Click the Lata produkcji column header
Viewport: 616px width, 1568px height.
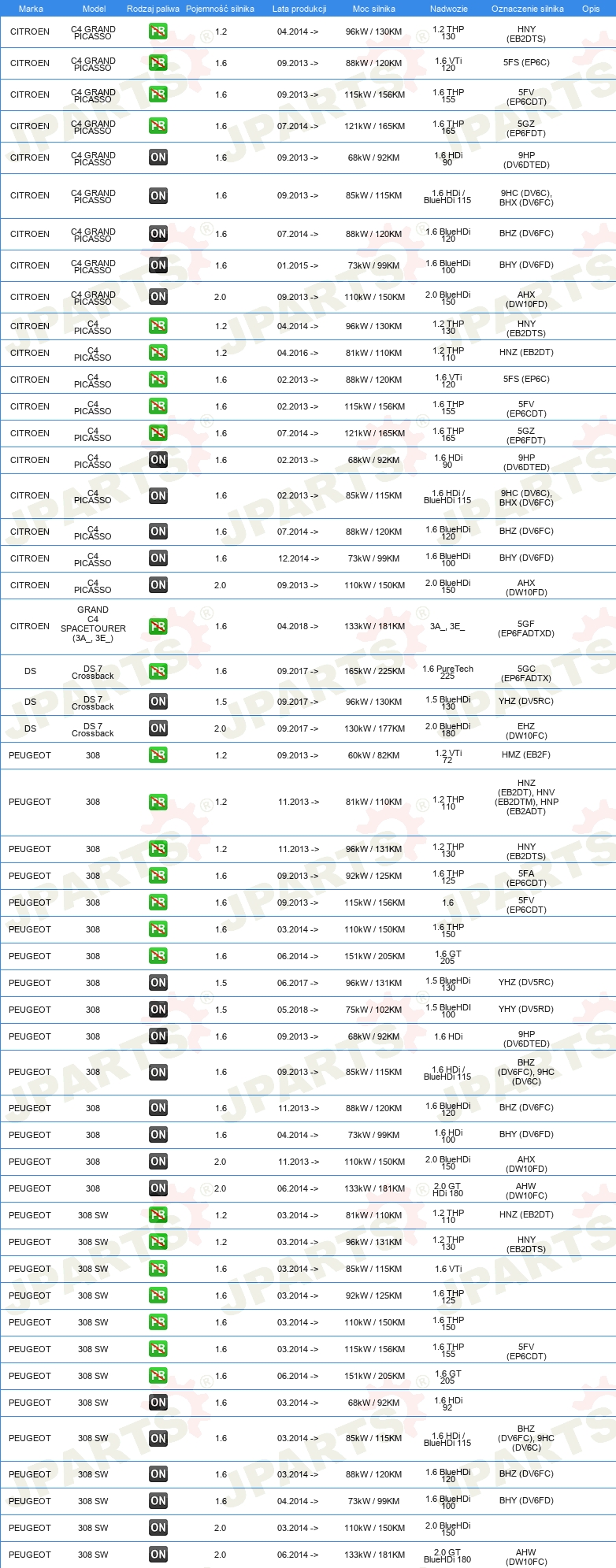299,9
